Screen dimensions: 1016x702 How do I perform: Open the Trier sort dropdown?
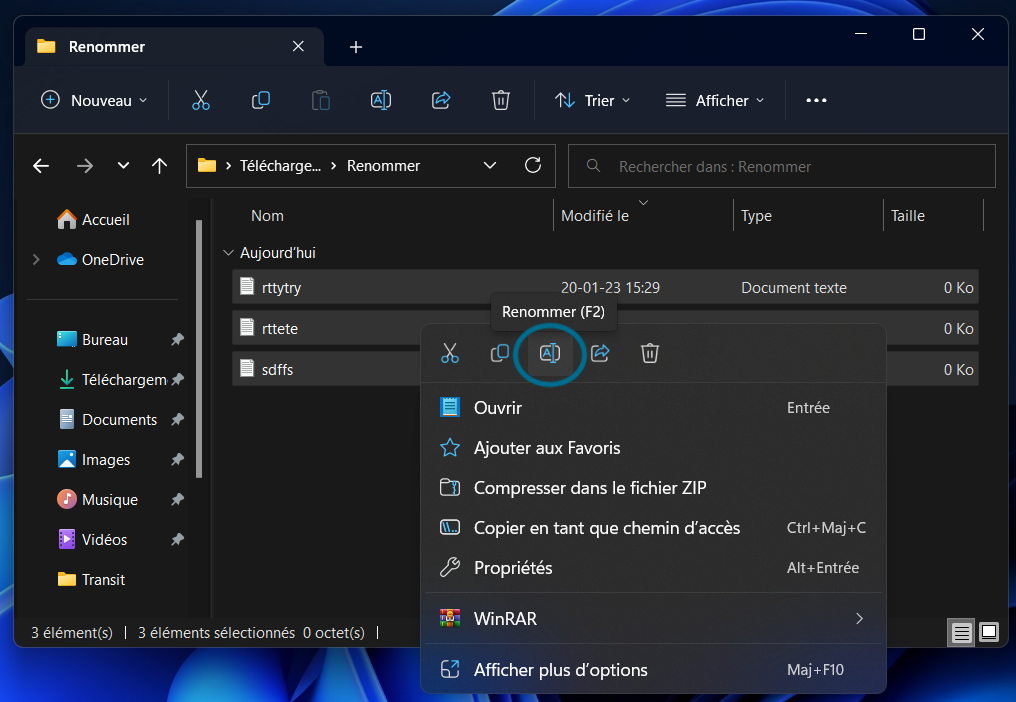(x=592, y=100)
